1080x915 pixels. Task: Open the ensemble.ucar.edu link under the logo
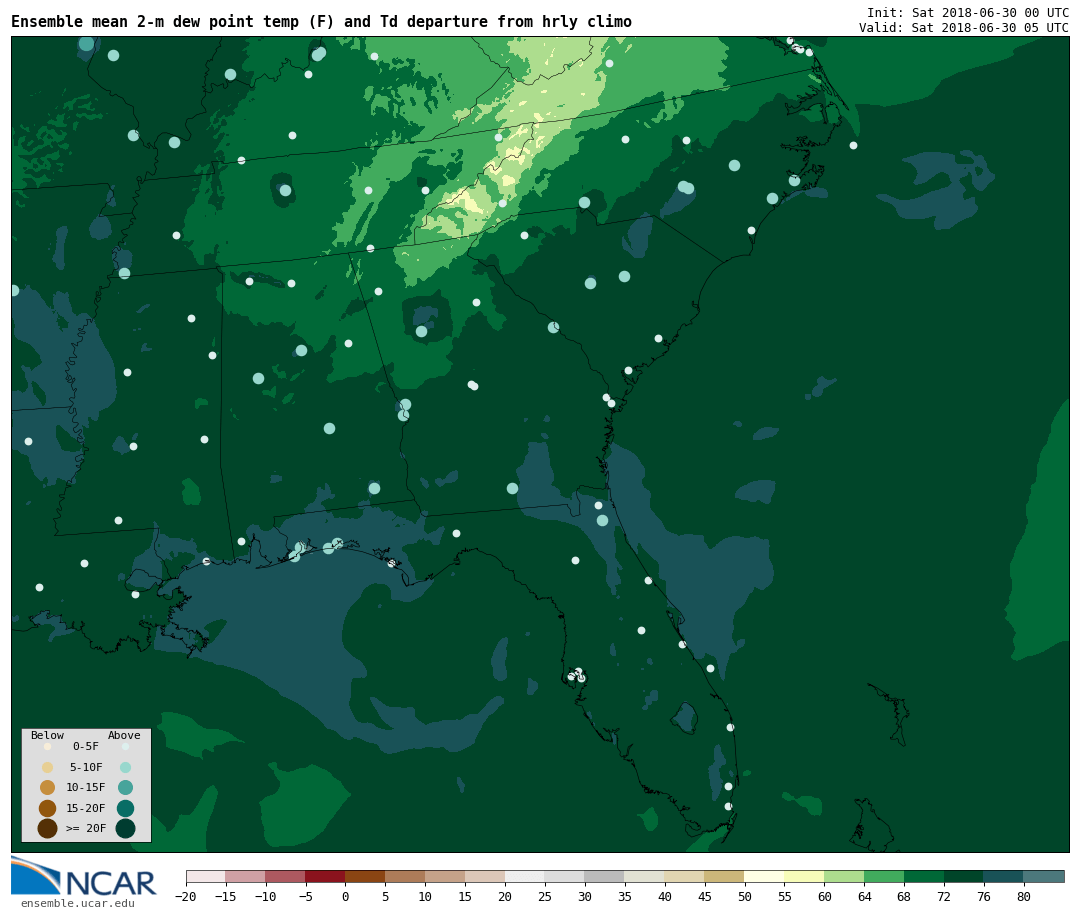(x=78, y=903)
